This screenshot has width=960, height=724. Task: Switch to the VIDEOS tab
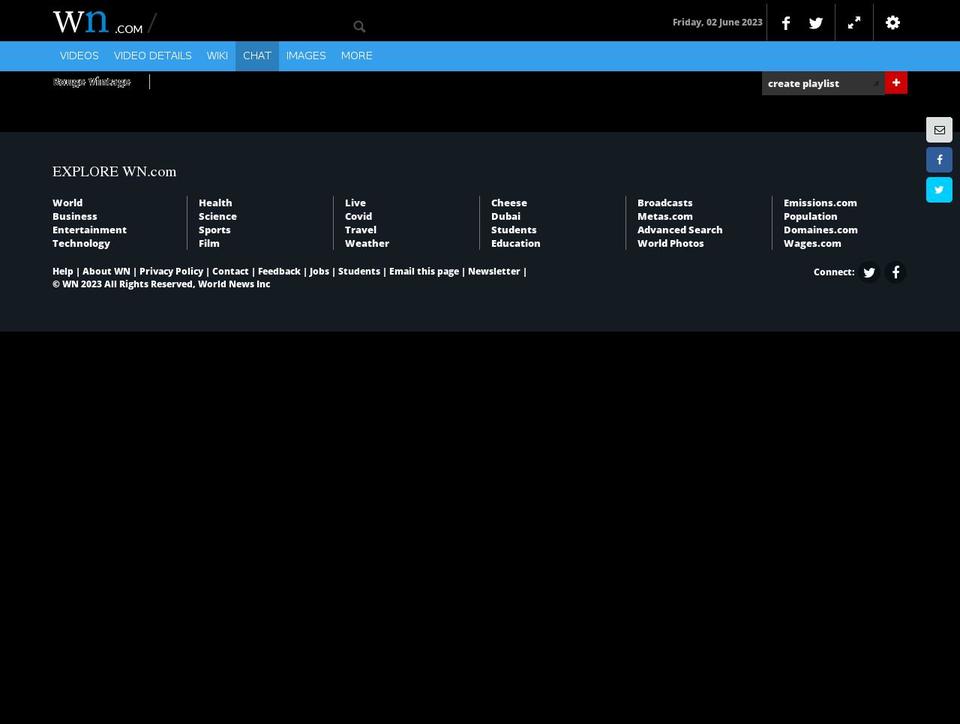(79, 56)
